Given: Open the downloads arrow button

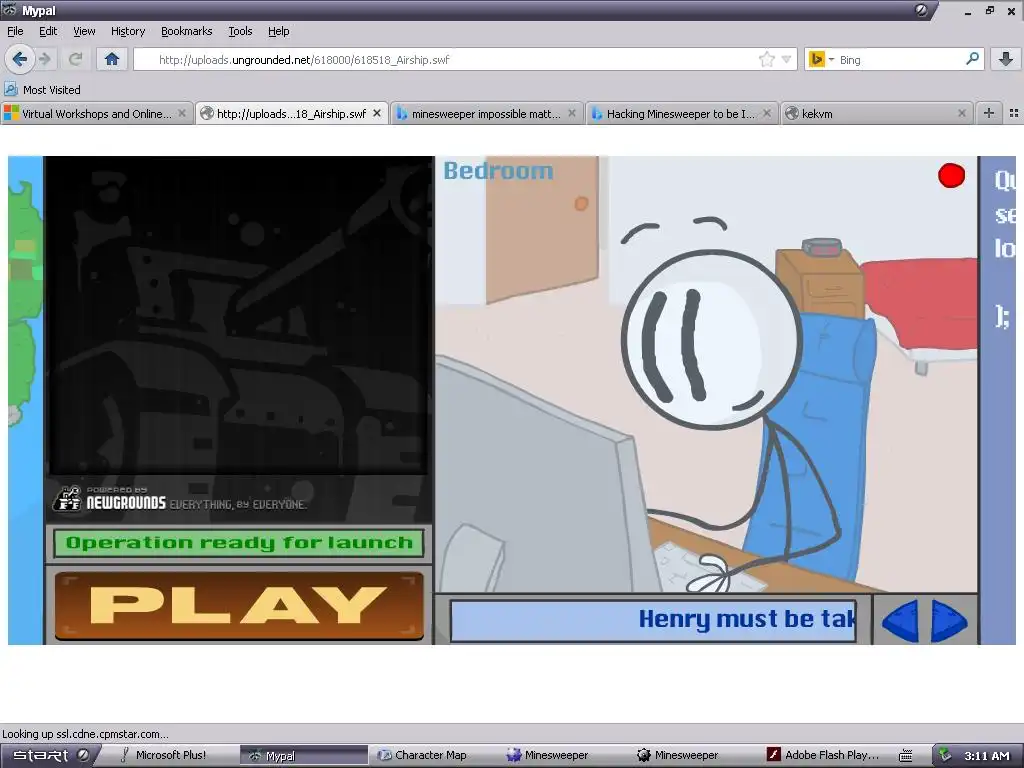Looking at the screenshot, I should coord(1006,59).
